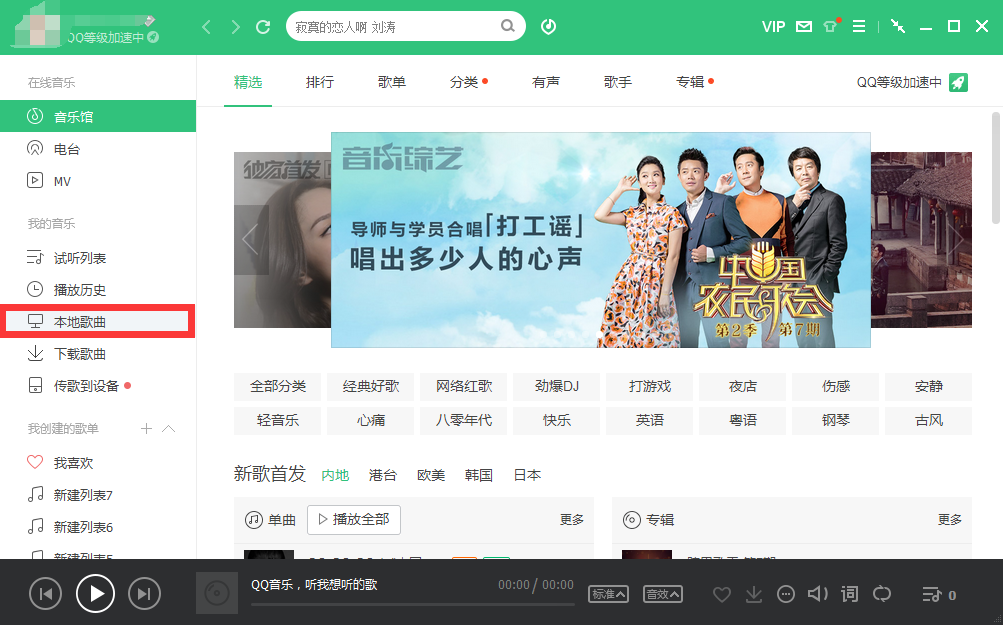Screen dimensions: 1003x625
Task: Open the main menu hamburger icon
Action: [859, 26]
